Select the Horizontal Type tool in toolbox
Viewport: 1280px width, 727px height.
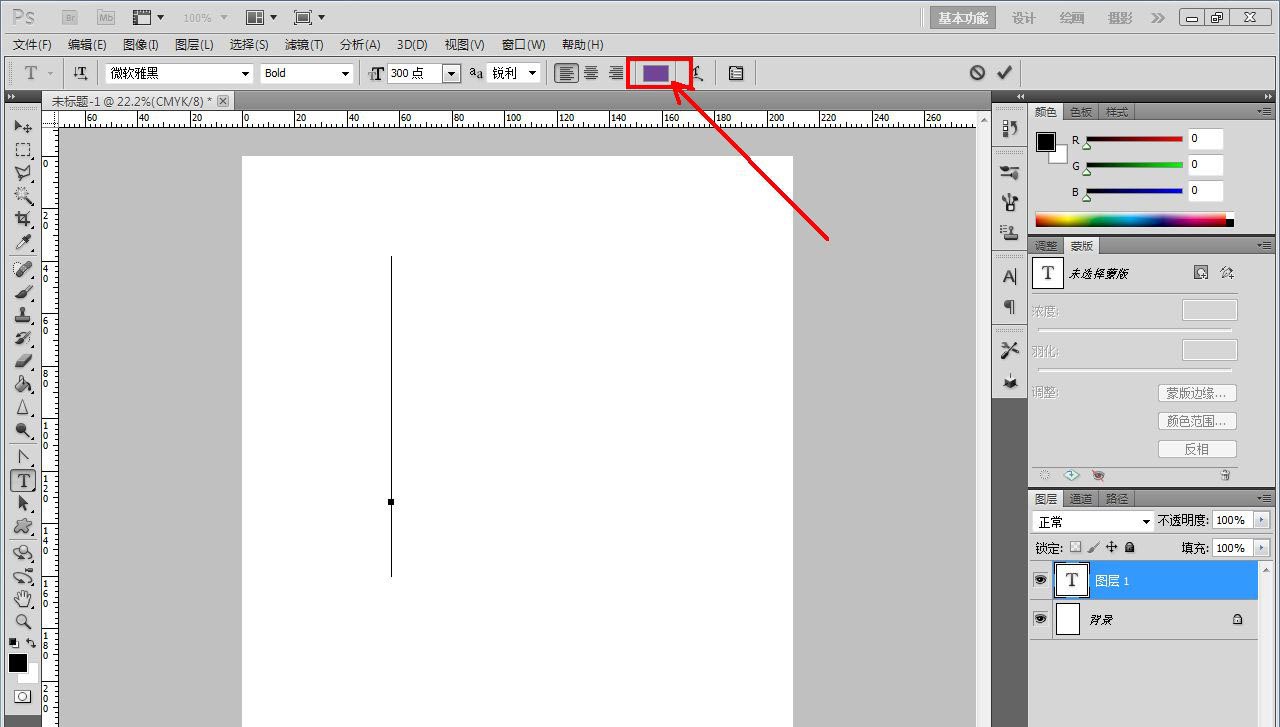(x=23, y=481)
